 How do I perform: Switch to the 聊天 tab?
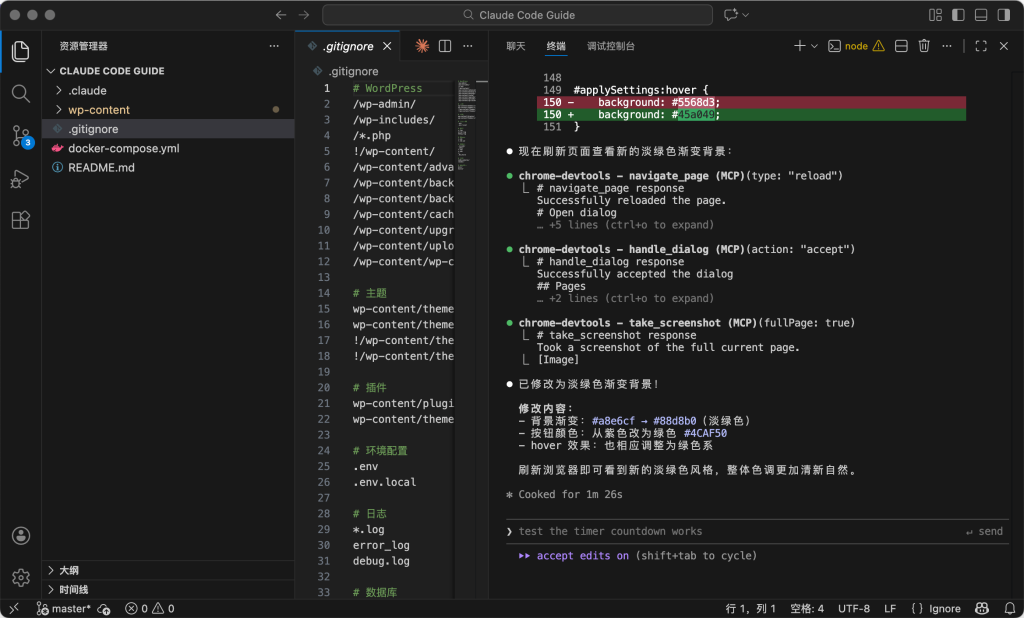516,46
